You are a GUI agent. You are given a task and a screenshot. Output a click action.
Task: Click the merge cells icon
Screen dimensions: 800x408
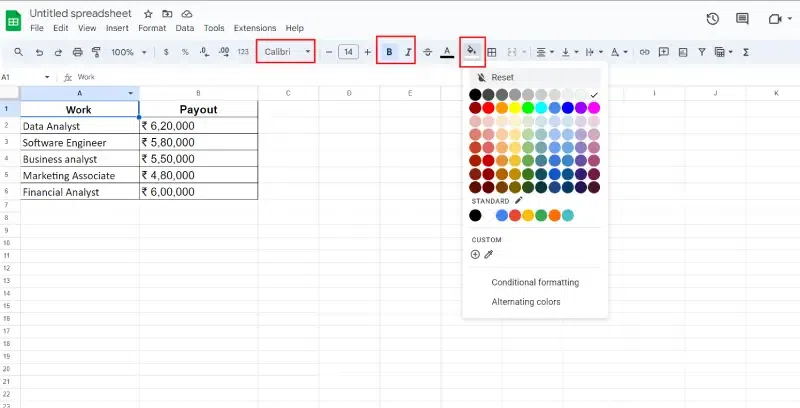tap(512, 52)
